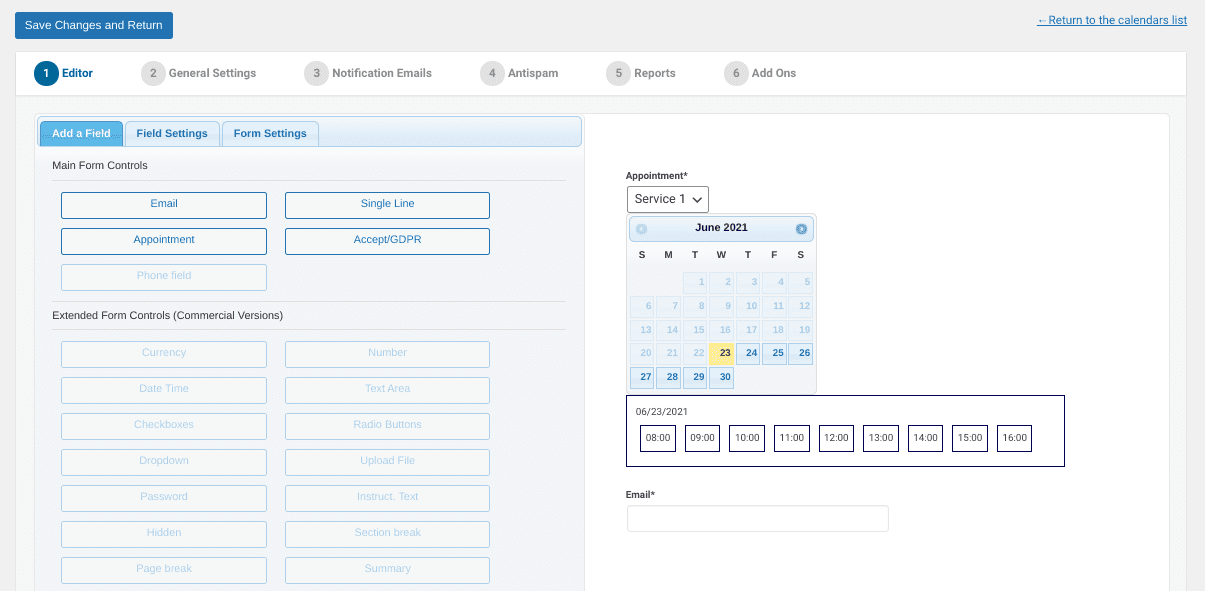The width and height of the screenshot is (1205, 591).
Task: Click the Checkboxes control button
Action: tap(164, 426)
